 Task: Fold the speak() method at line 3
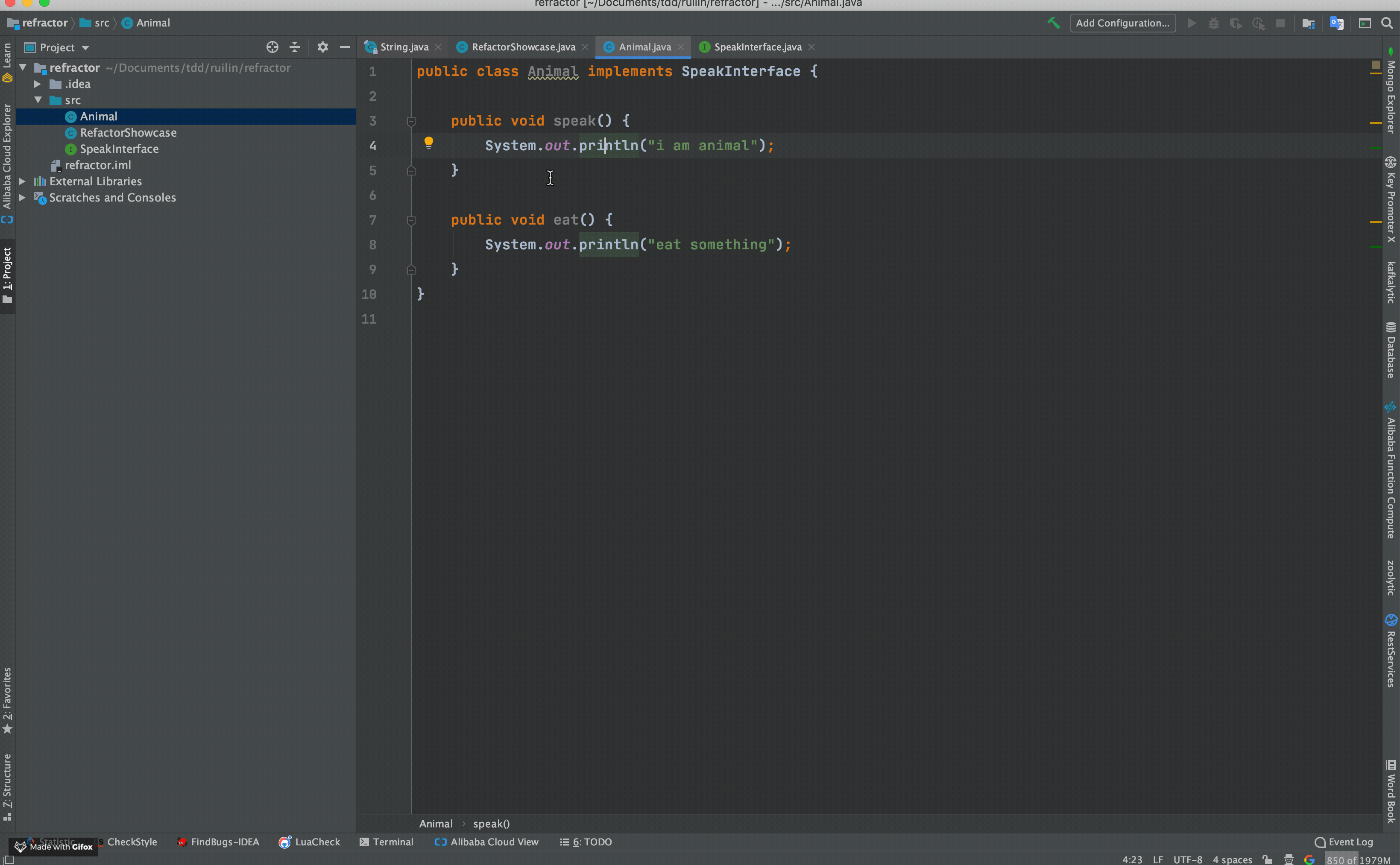(x=411, y=121)
